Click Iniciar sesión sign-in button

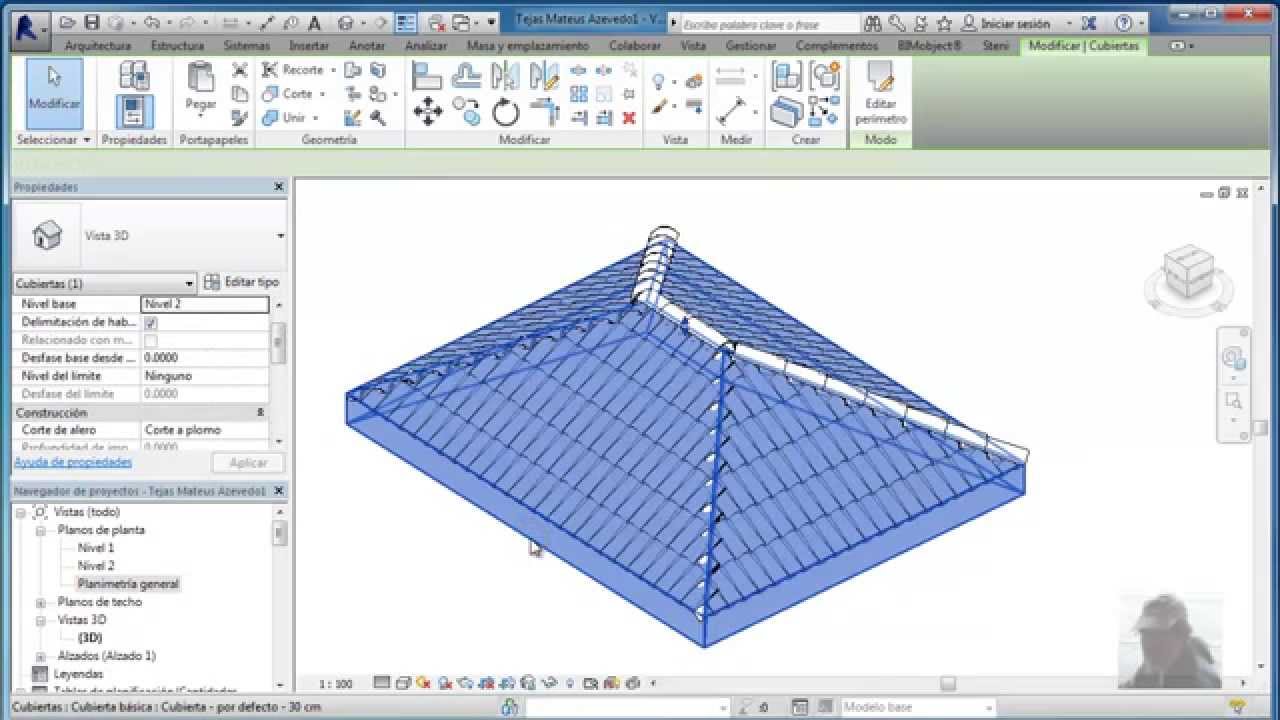1005,23
